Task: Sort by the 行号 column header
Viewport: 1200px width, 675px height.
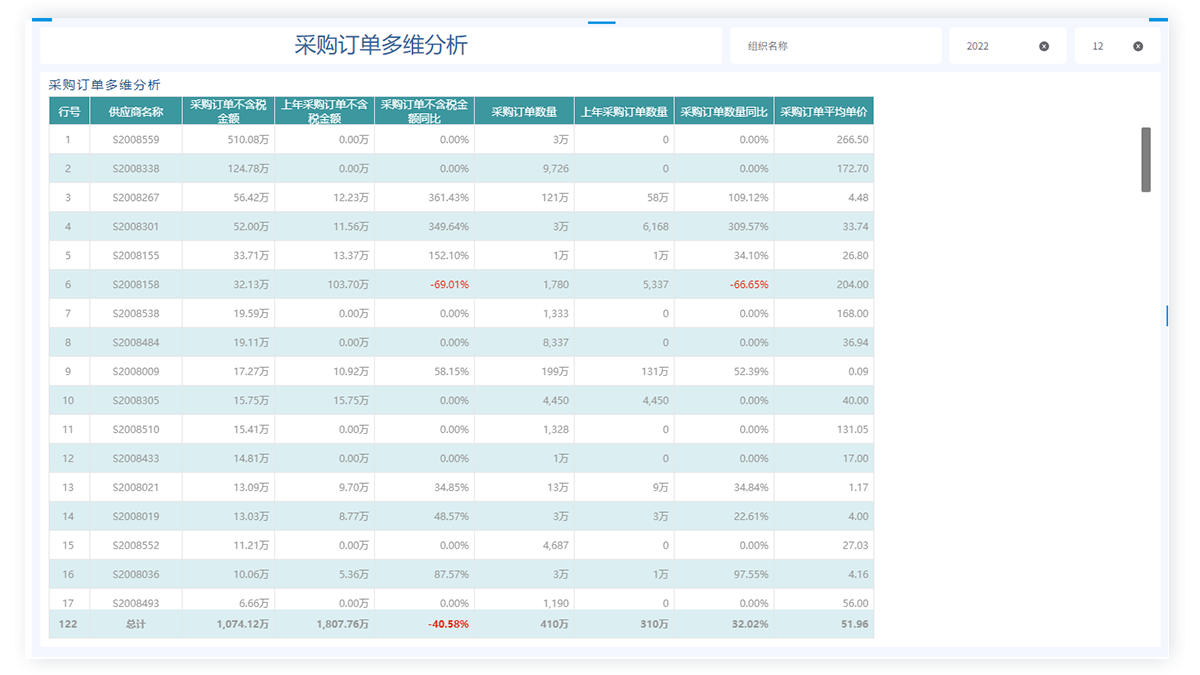Action: click(x=69, y=111)
